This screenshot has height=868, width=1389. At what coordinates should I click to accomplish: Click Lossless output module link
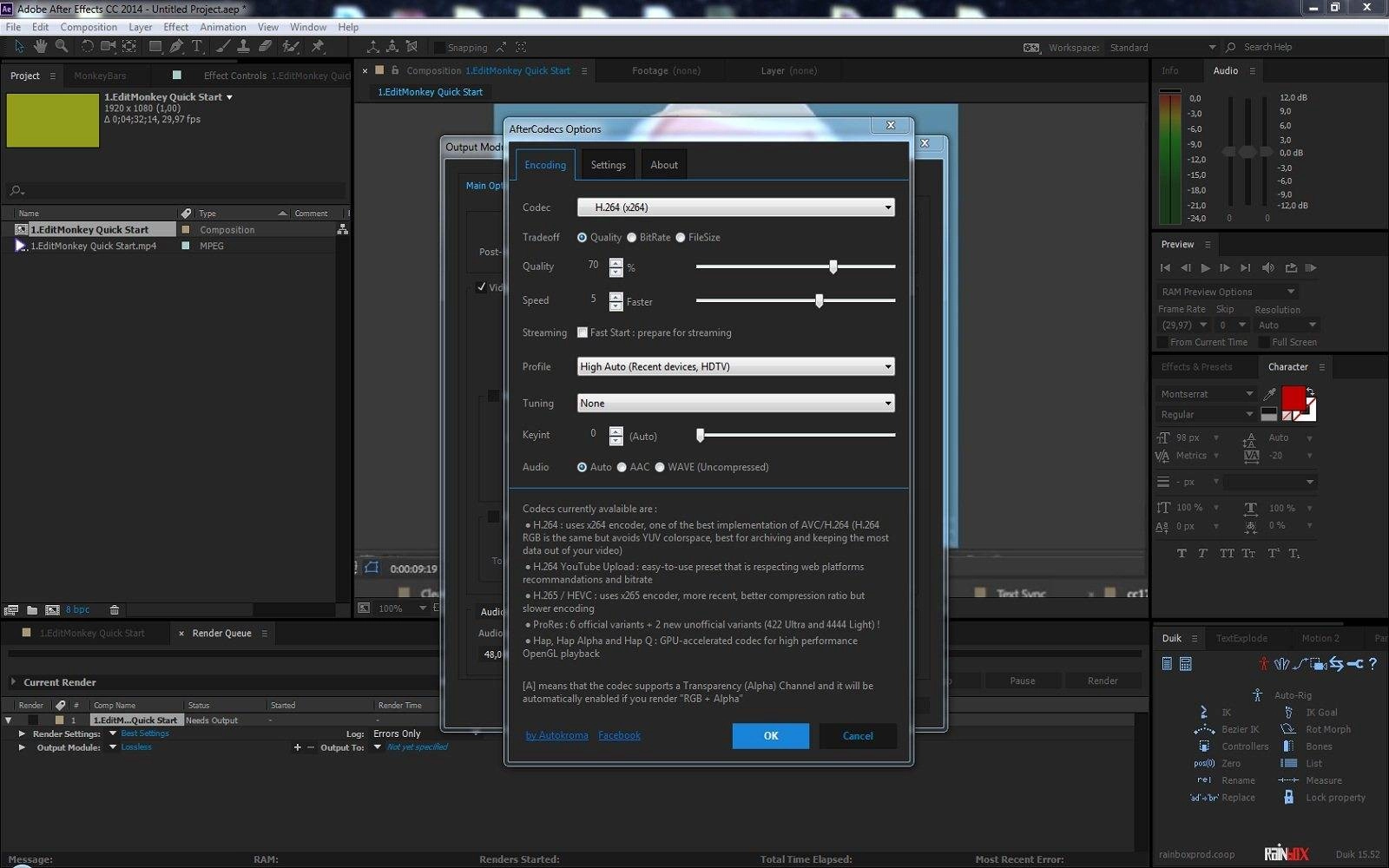[136, 747]
